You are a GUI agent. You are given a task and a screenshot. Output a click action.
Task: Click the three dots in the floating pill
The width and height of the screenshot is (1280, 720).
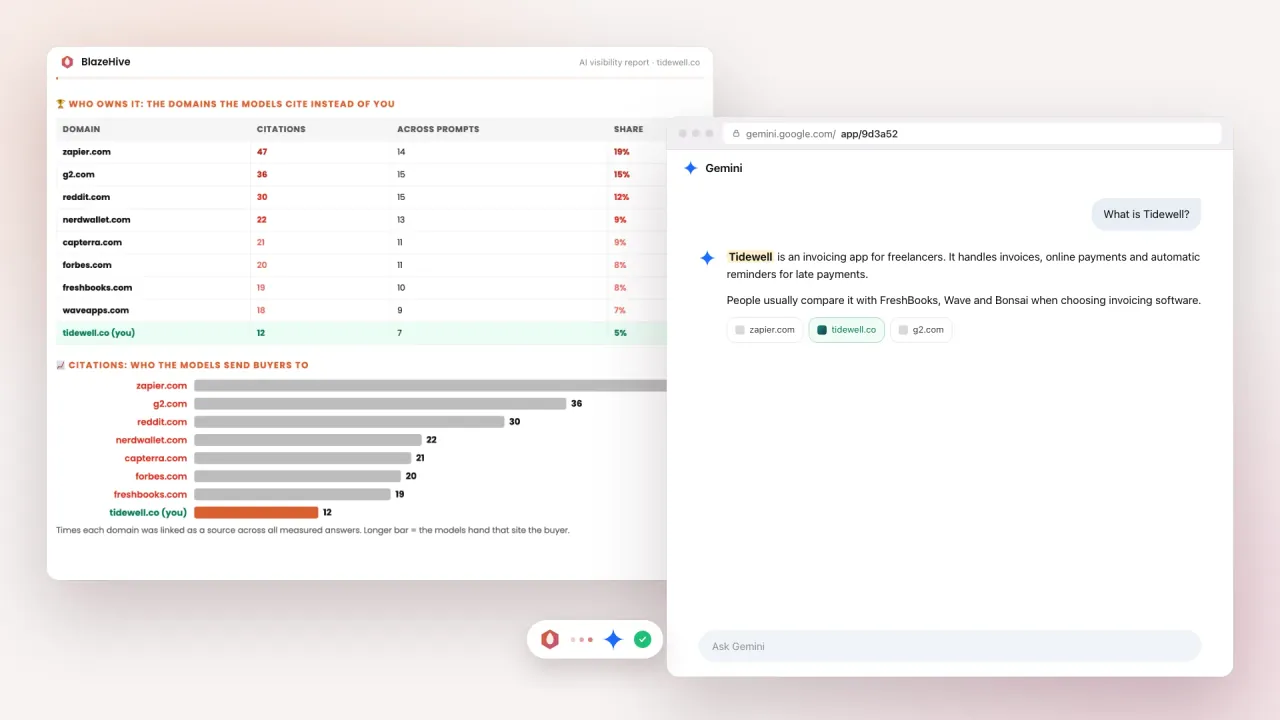[x=582, y=639]
